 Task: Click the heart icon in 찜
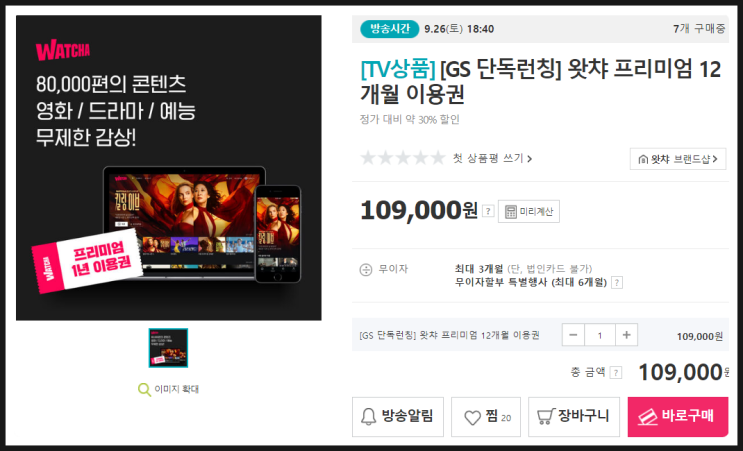tap(472, 417)
